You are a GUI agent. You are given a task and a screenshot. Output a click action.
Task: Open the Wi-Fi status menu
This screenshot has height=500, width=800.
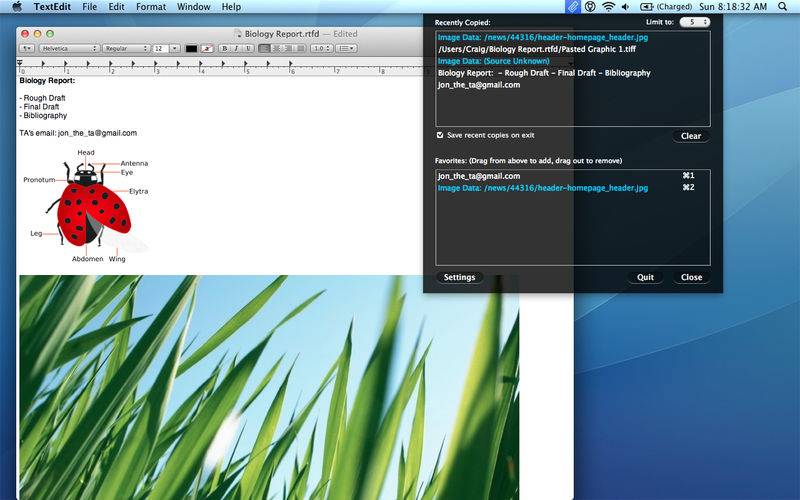point(608,7)
